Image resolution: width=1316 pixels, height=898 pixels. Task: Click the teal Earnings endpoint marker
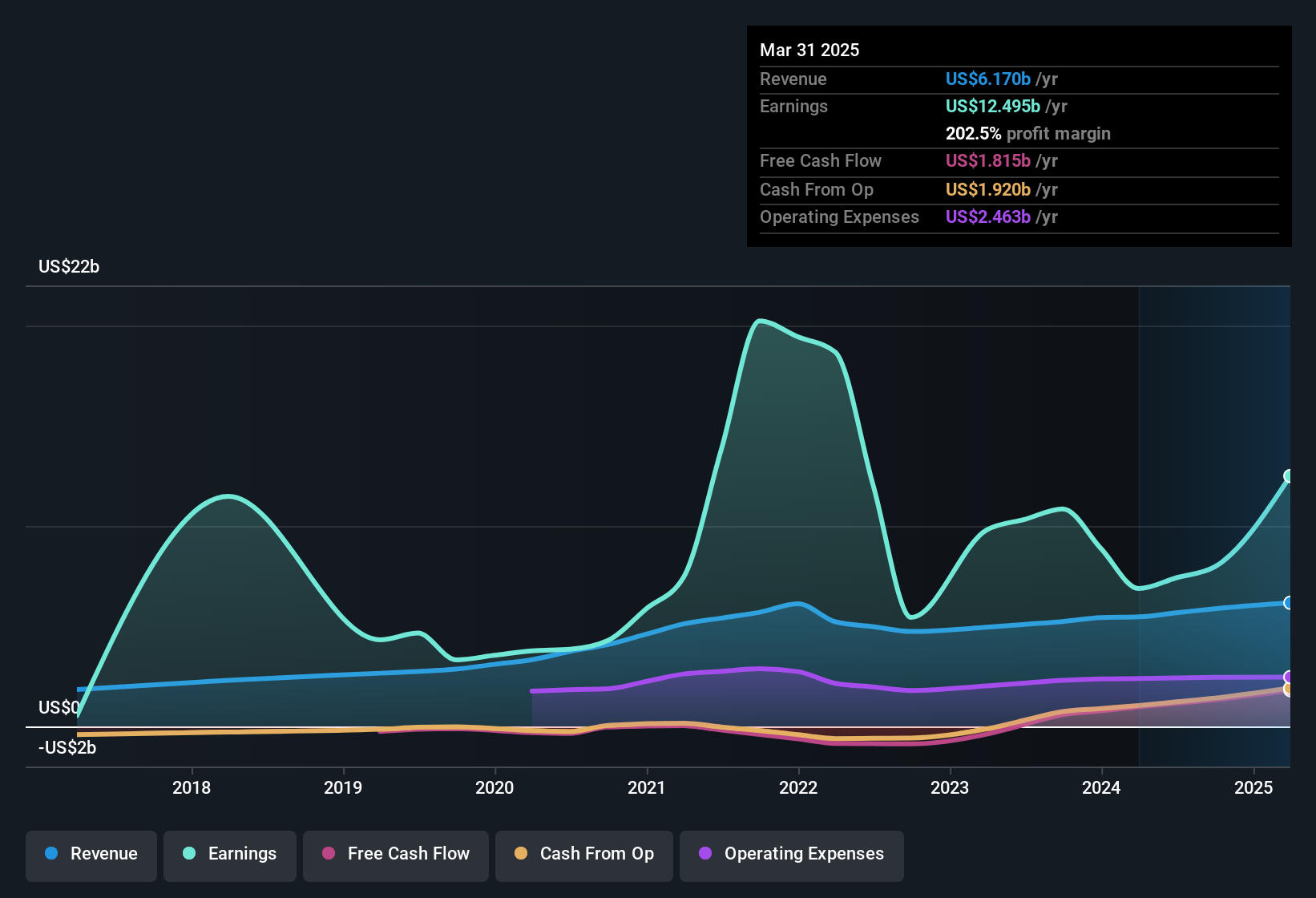click(1289, 476)
